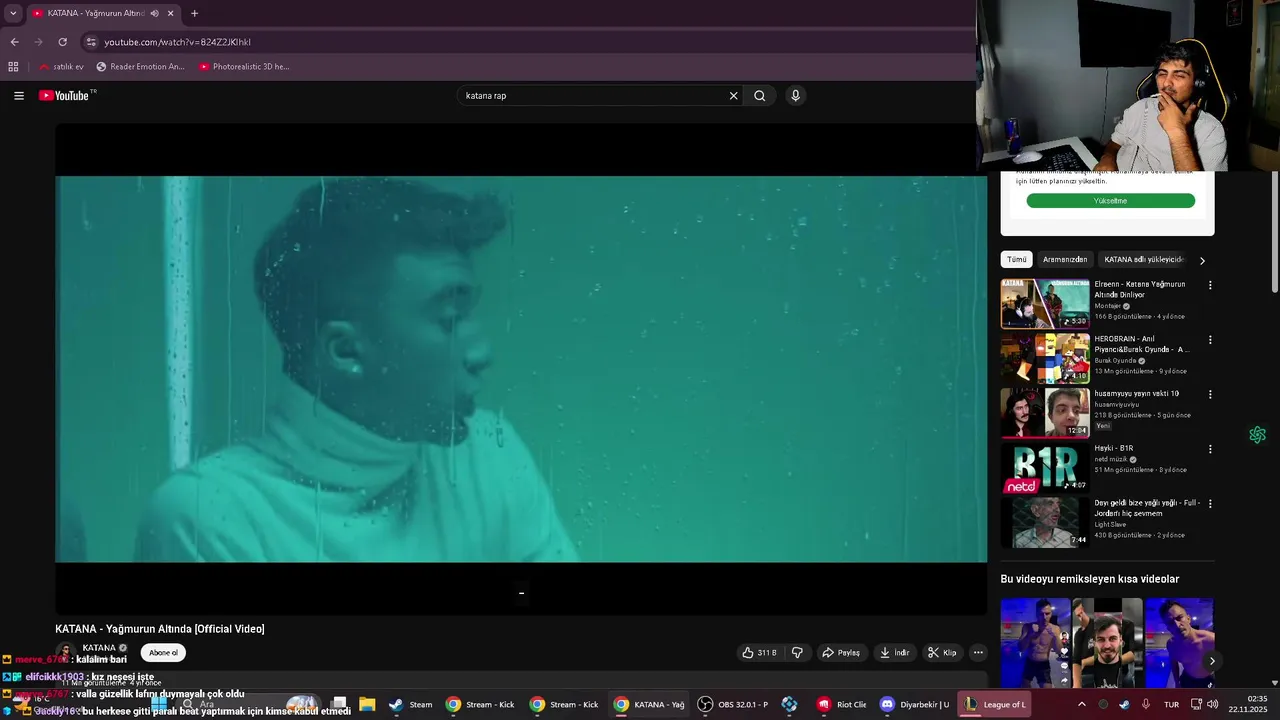Click the 'Bu videoyu remiksleyen kısa videolar' heading
This screenshot has width=1280, height=720.
click(x=1090, y=579)
